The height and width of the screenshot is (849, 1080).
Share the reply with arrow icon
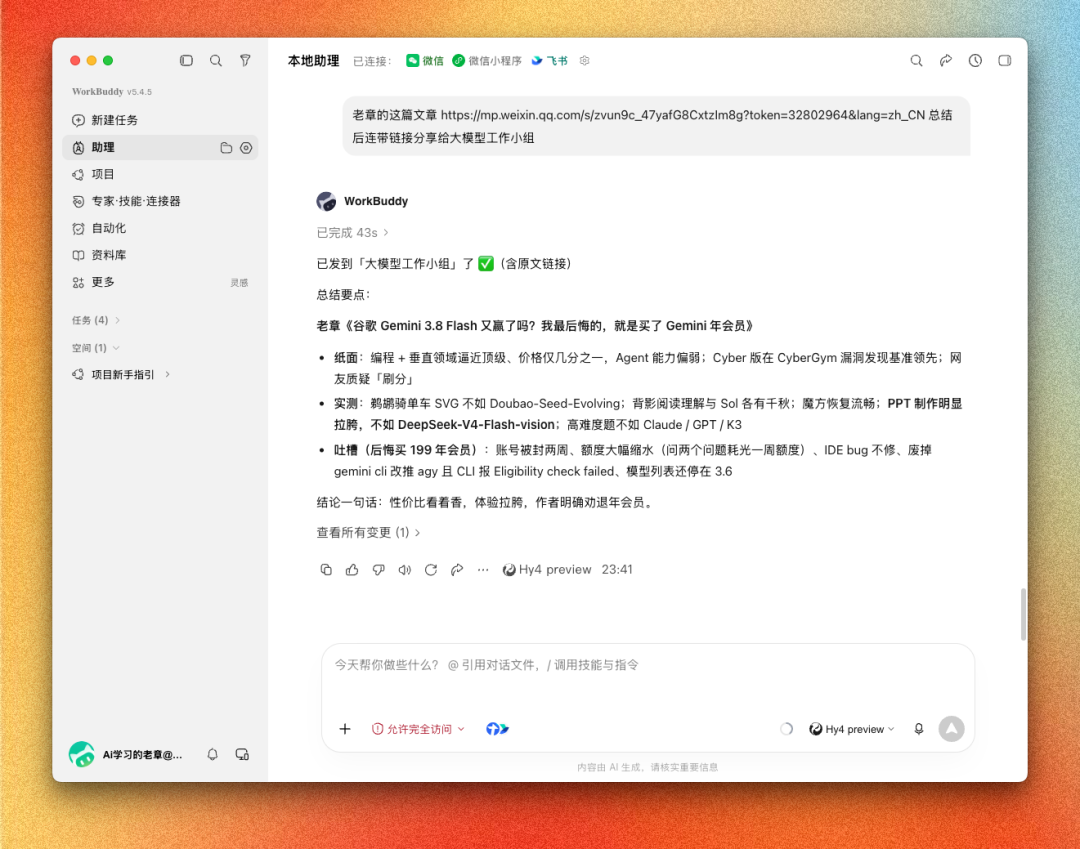457,569
